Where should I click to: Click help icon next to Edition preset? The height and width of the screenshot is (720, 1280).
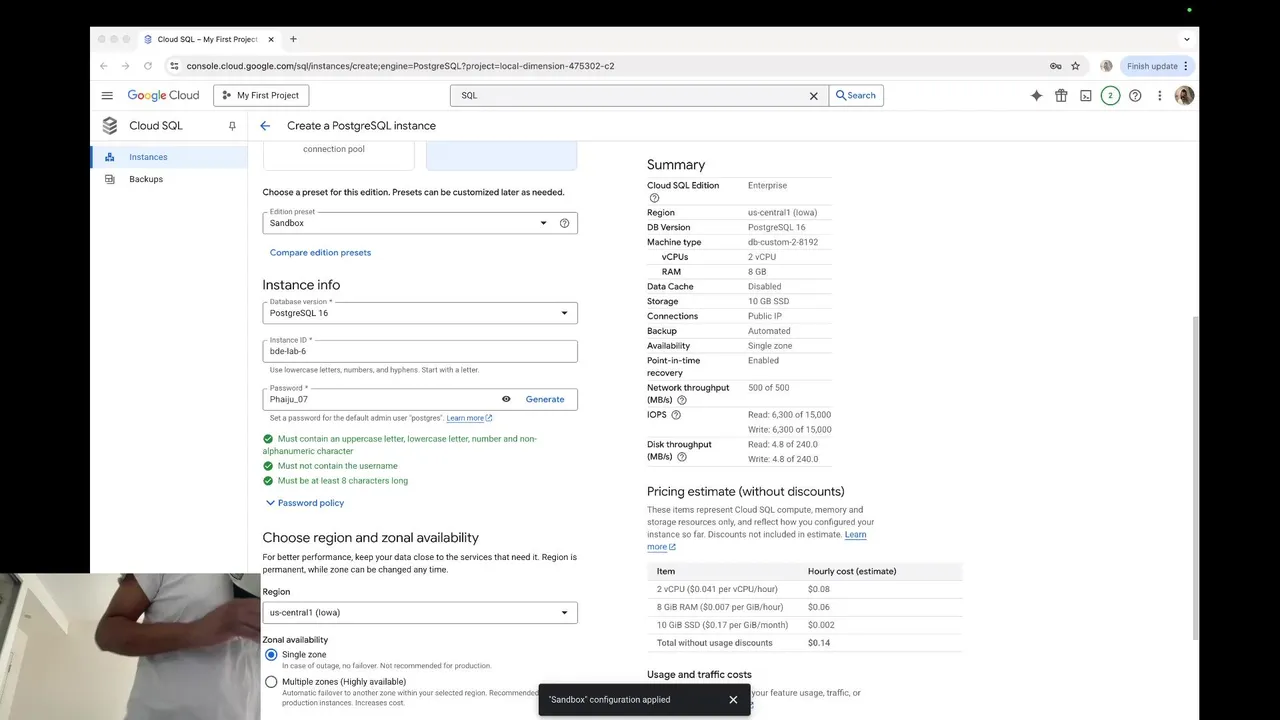[564, 223]
